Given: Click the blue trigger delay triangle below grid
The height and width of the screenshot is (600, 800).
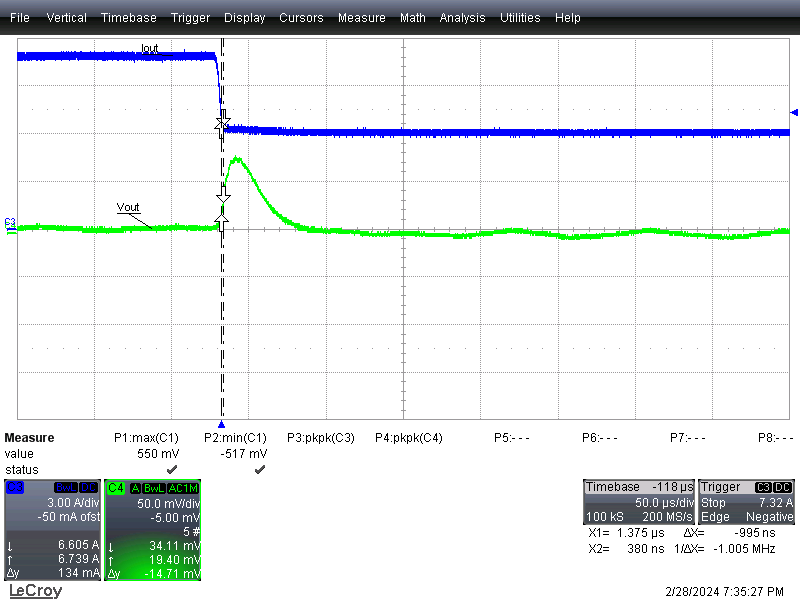Looking at the screenshot, I should [222, 424].
